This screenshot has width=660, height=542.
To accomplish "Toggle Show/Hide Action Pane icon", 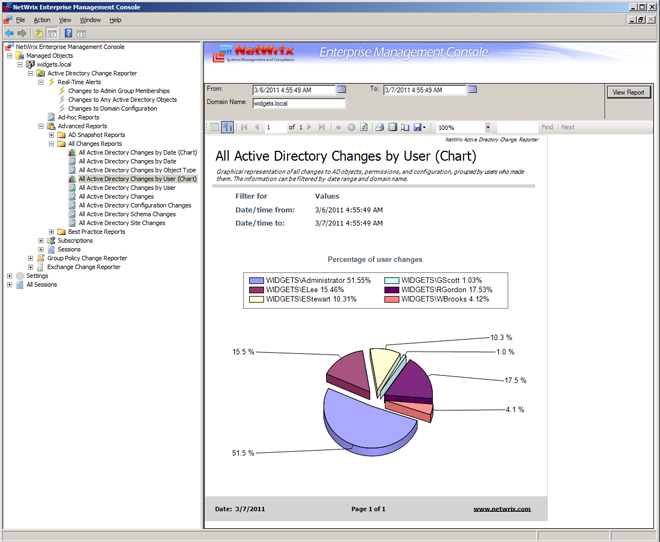I will [81, 34].
